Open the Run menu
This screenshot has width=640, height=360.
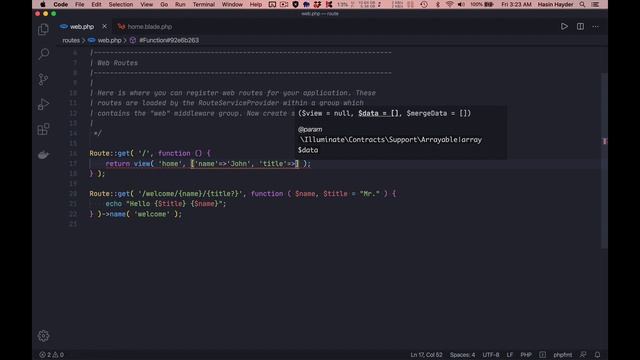click(x=180, y=4)
